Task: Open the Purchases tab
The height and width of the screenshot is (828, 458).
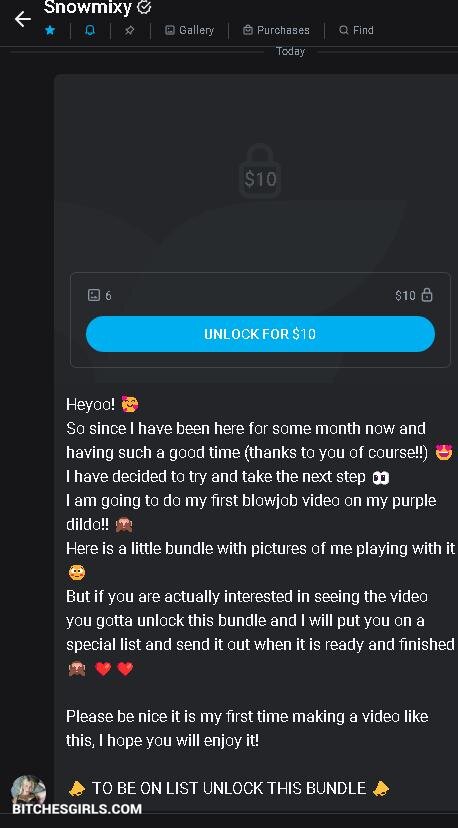Action: point(276,30)
